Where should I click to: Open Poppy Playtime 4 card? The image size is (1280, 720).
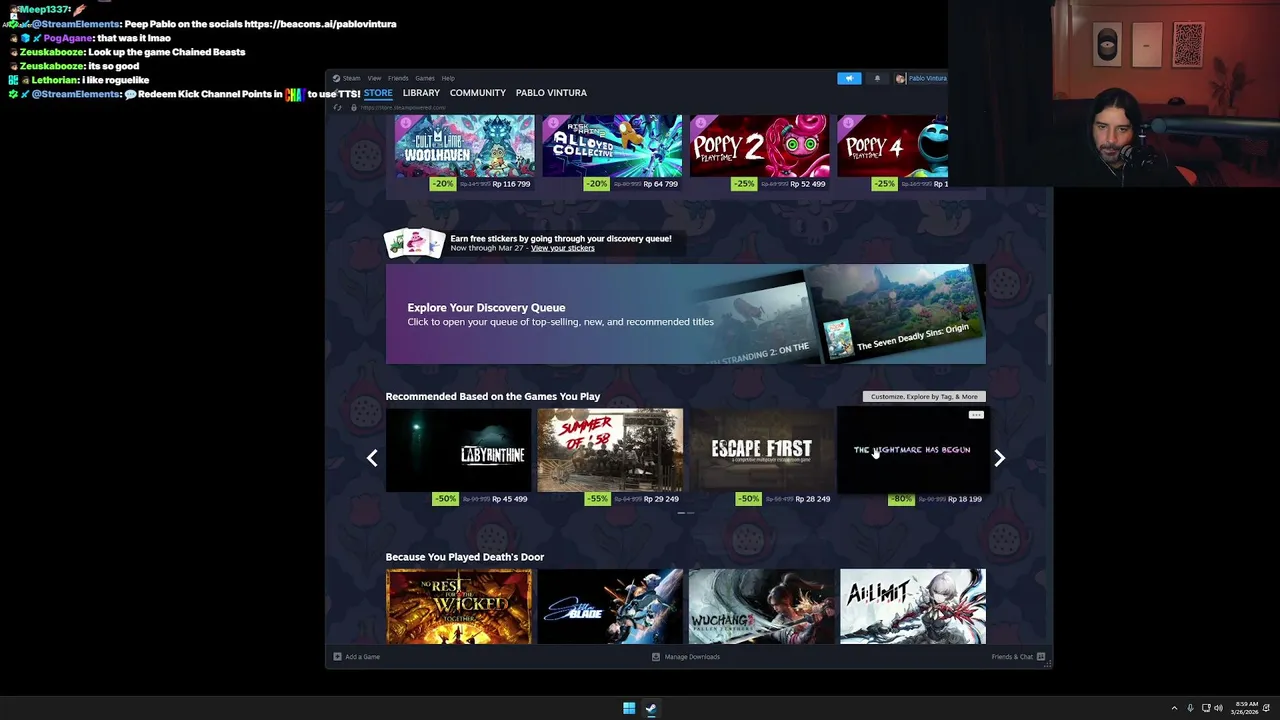click(x=892, y=146)
